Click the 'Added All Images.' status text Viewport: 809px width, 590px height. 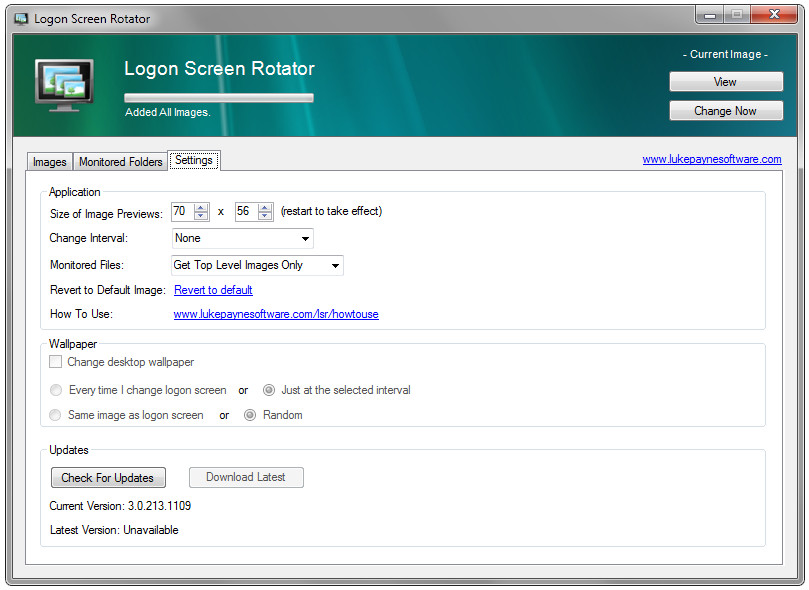[168, 112]
